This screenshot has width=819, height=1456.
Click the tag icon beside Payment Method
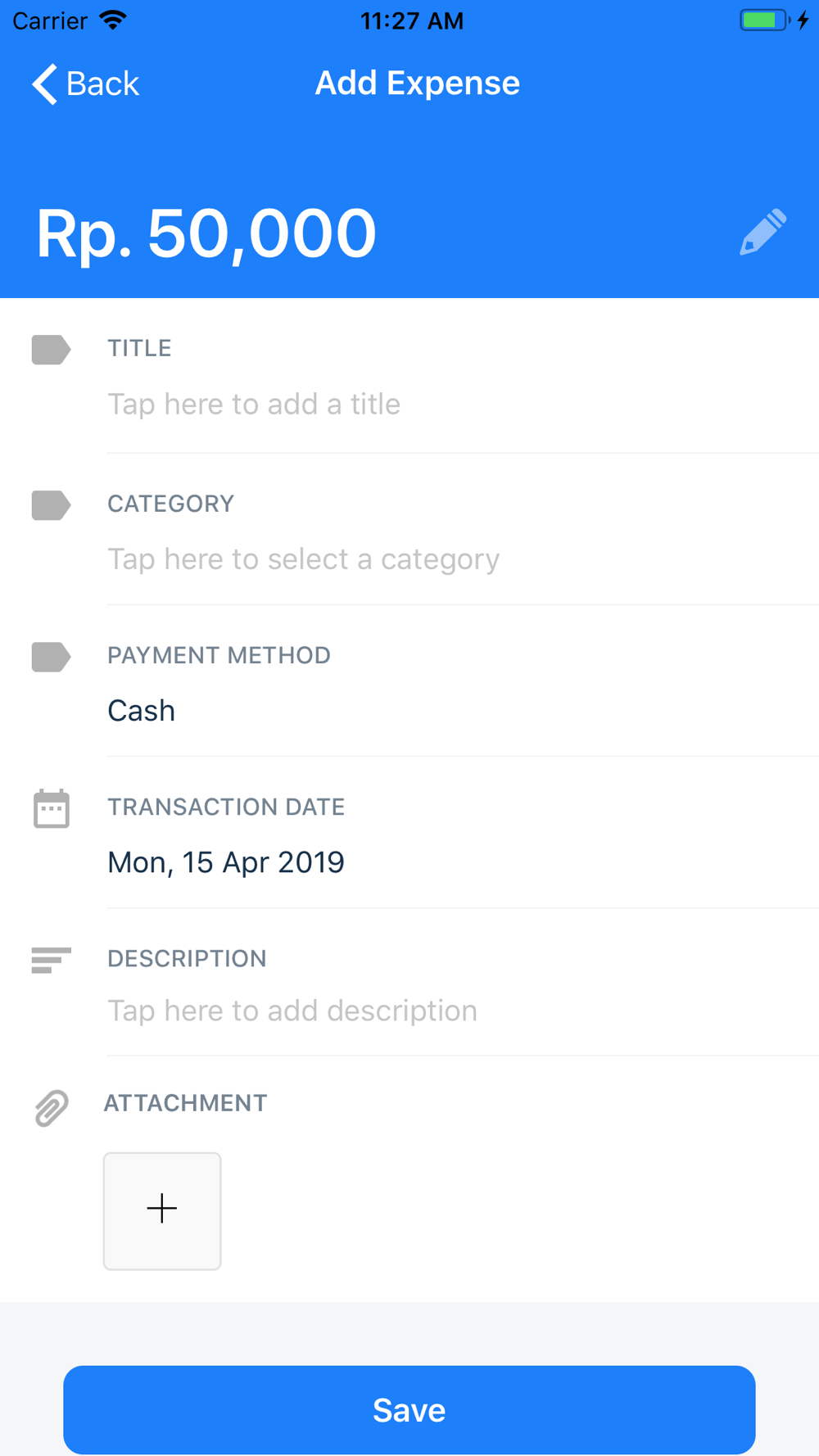coord(51,657)
